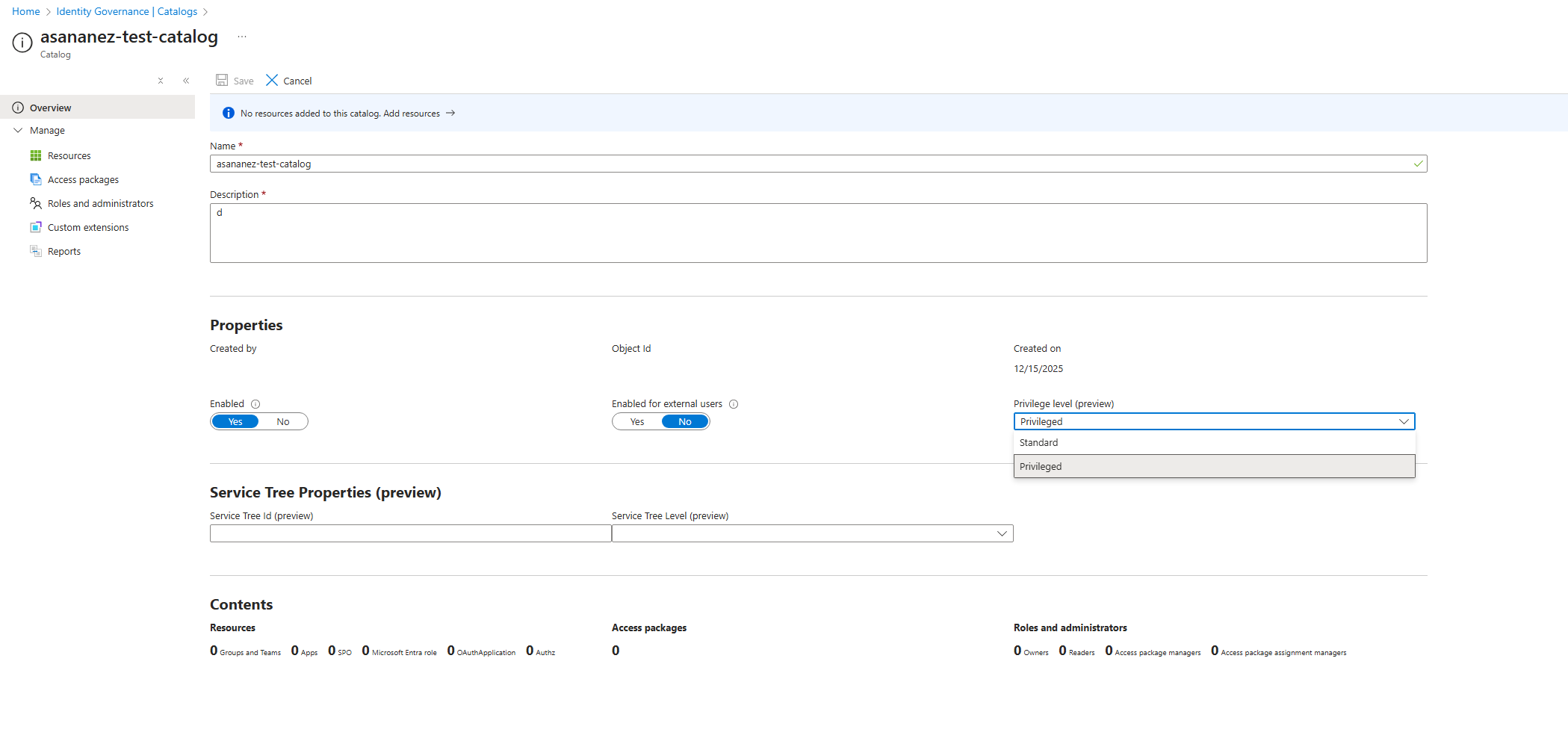The image size is (1568, 744).
Task: Click the Custom extensions icon
Action: 36,227
